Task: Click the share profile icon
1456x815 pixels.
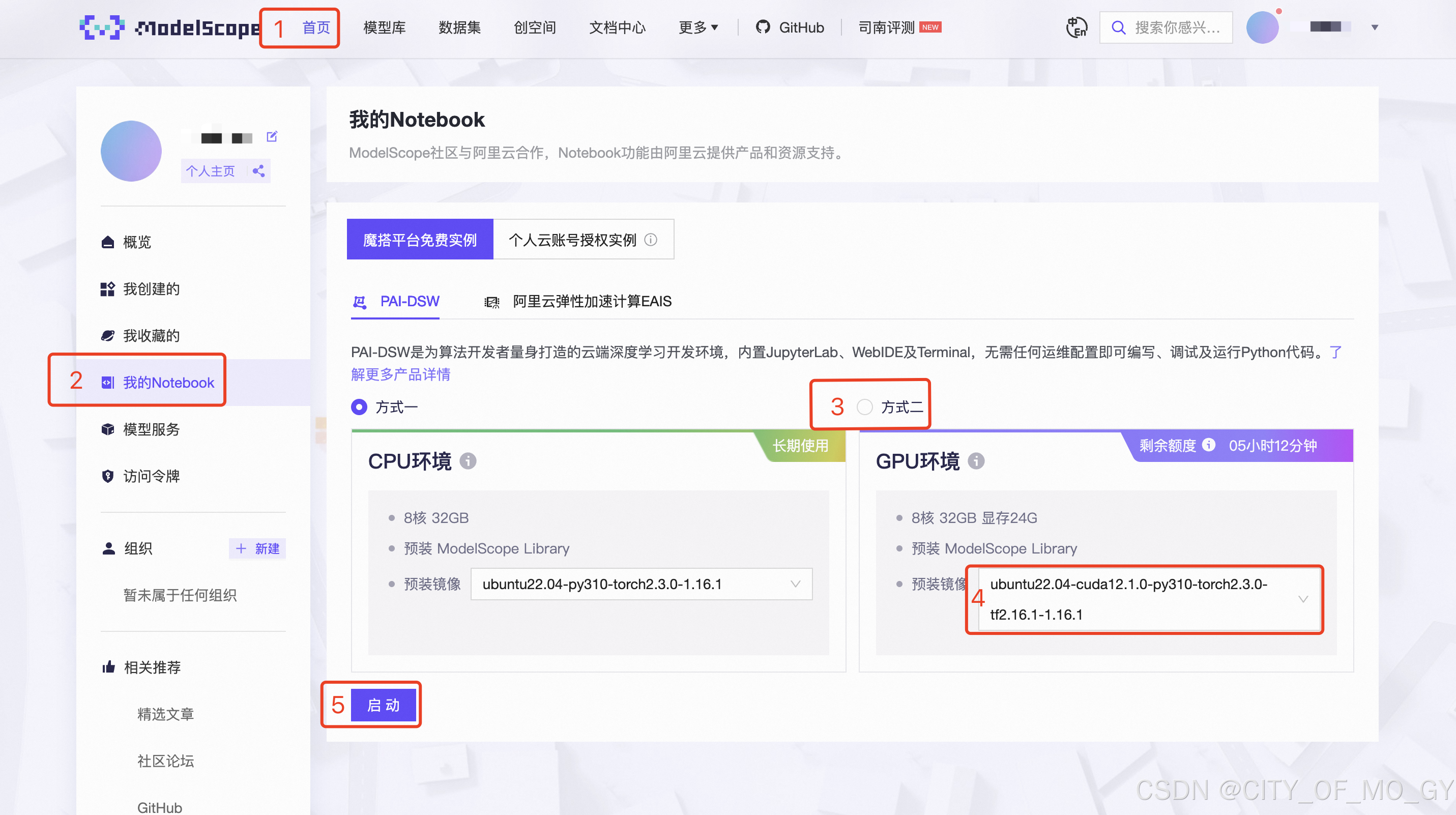Action: click(x=259, y=171)
